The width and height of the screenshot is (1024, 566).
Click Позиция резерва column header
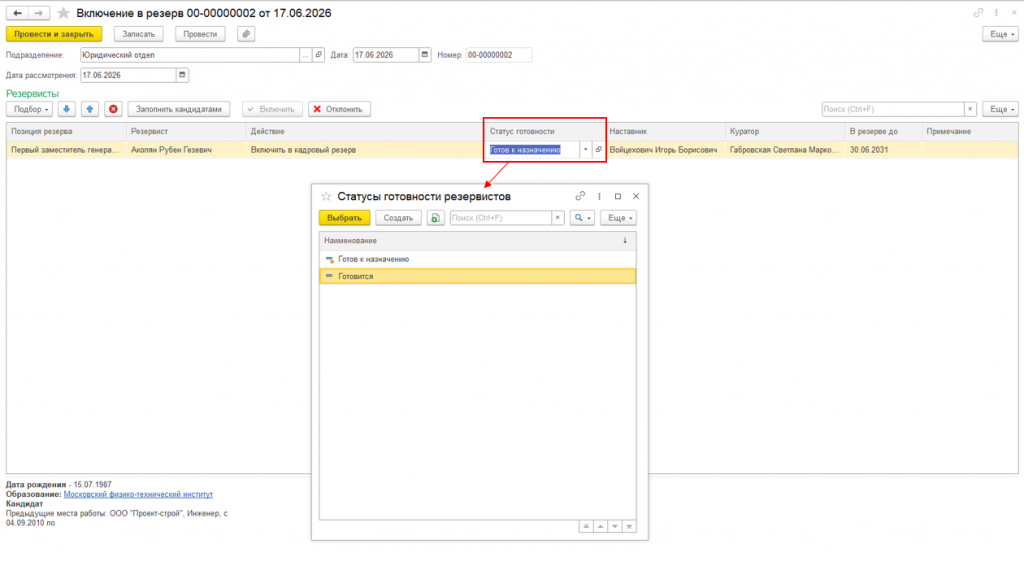[66, 131]
